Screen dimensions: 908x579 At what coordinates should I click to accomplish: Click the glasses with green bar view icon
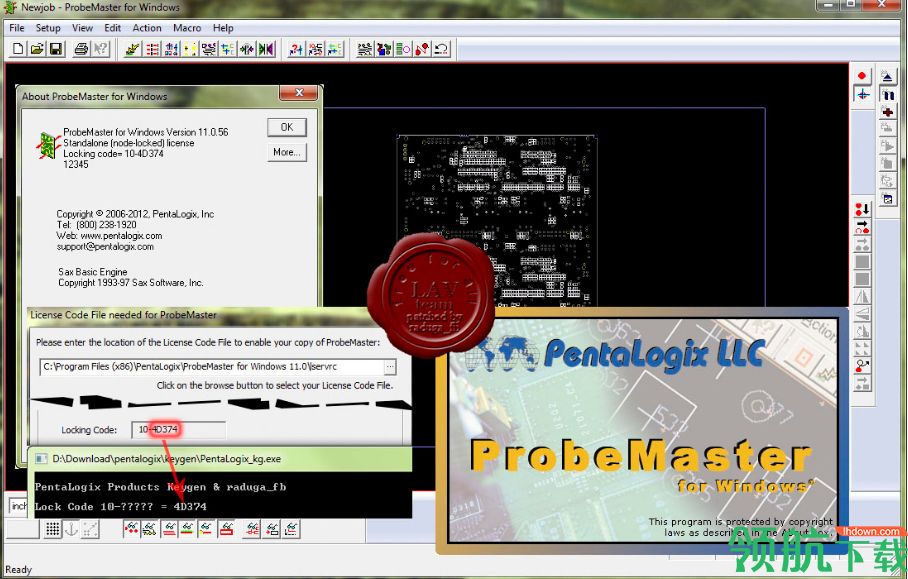click(x=188, y=529)
